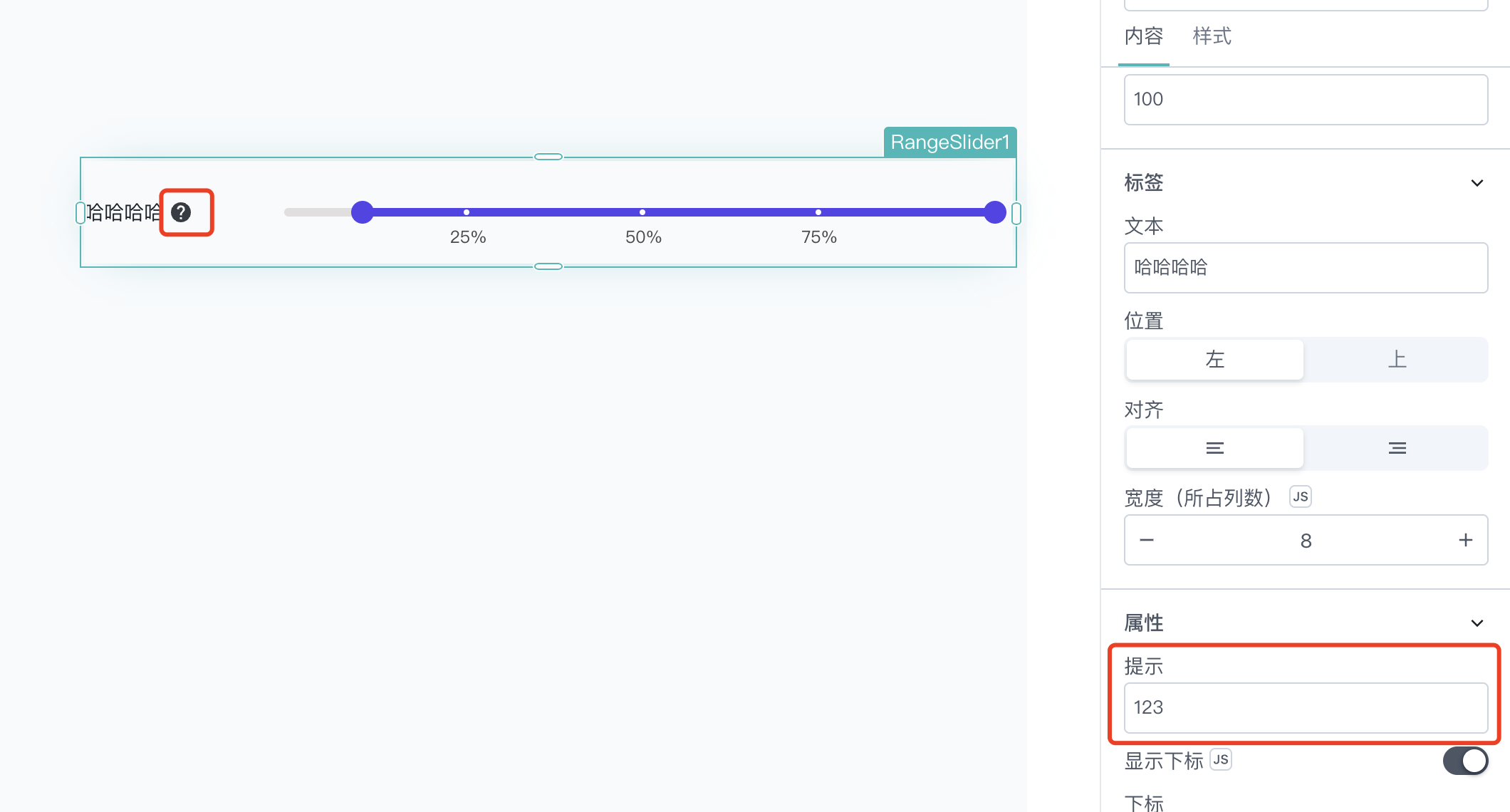Viewport: 1510px width, 812px height.
Task: Click the help tooltip question mark icon
Action: pyautogui.click(x=181, y=212)
